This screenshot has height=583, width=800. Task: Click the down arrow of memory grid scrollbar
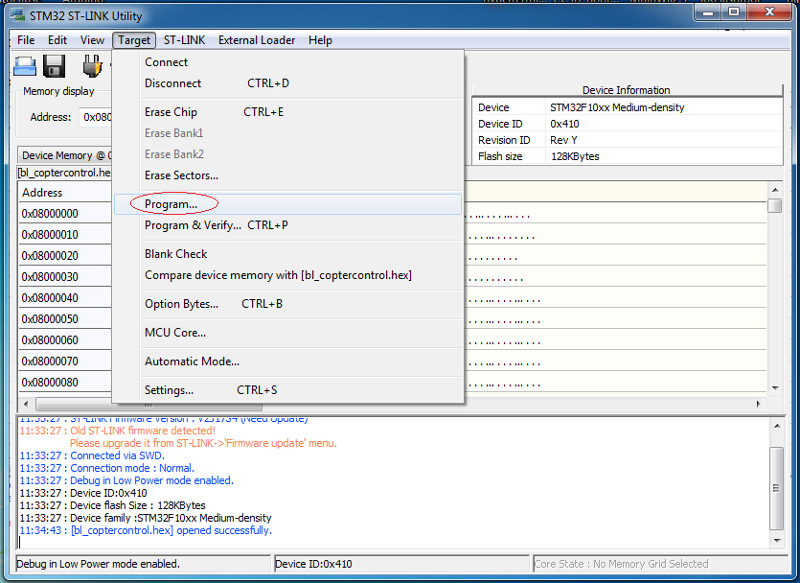[x=775, y=388]
